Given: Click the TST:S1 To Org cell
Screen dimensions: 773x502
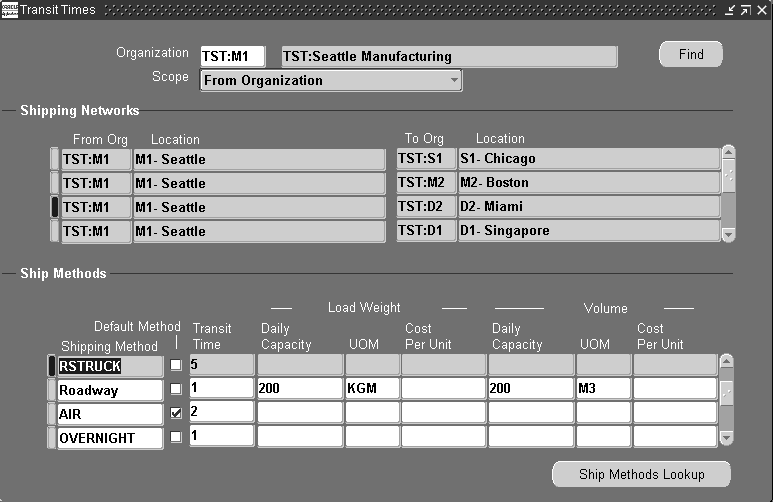Looking at the screenshot, I should coord(426,158).
